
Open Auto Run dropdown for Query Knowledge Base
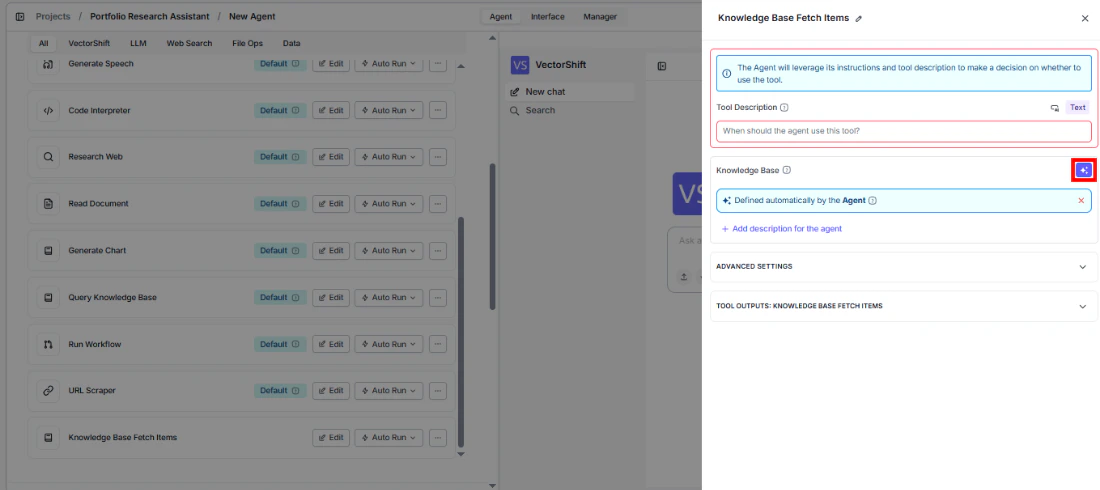(389, 298)
